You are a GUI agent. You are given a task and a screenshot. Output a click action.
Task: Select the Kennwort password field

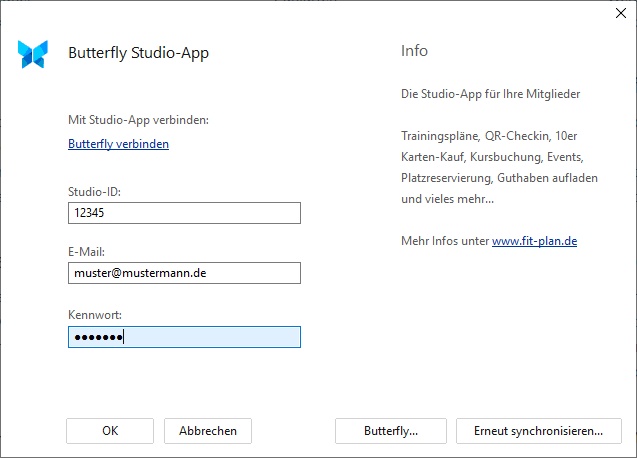pyautogui.click(x=184, y=337)
